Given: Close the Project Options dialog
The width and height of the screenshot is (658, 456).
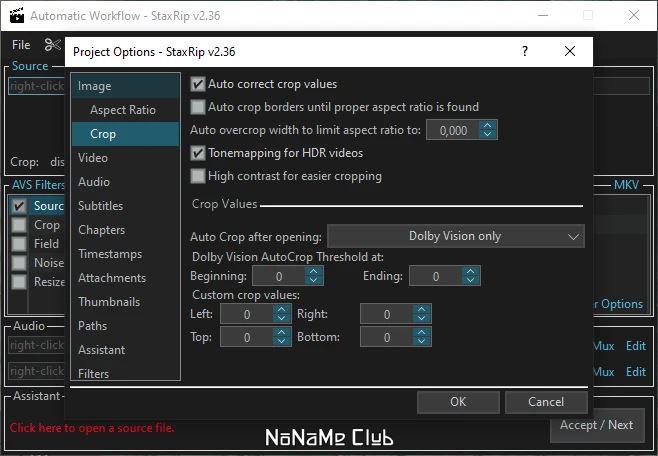Looking at the screenshot, I should pyautogui.click(x=569, y=51).
